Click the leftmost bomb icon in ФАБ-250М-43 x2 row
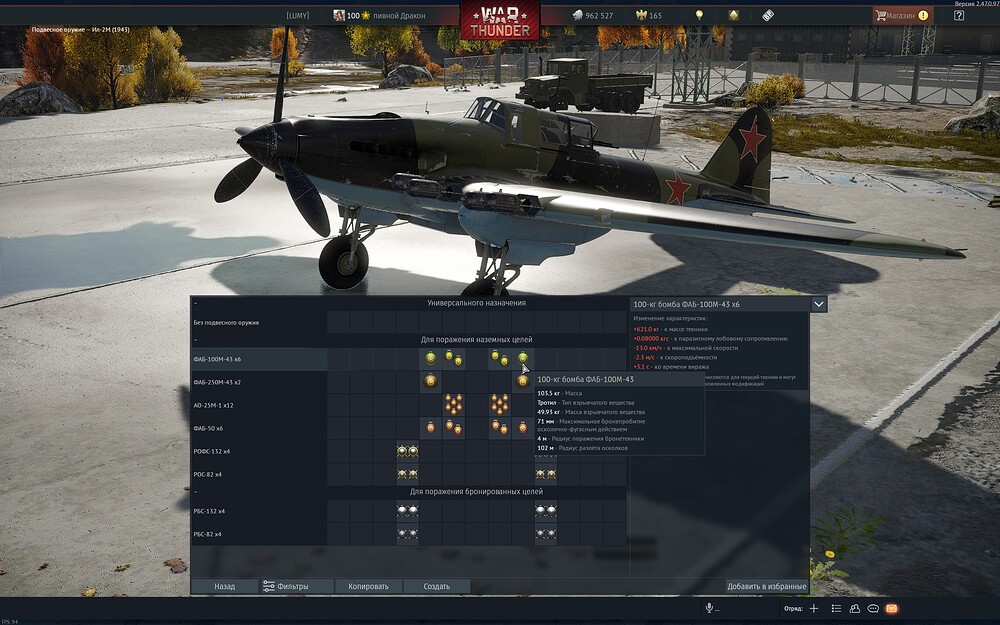 click(x=430, y=381)
